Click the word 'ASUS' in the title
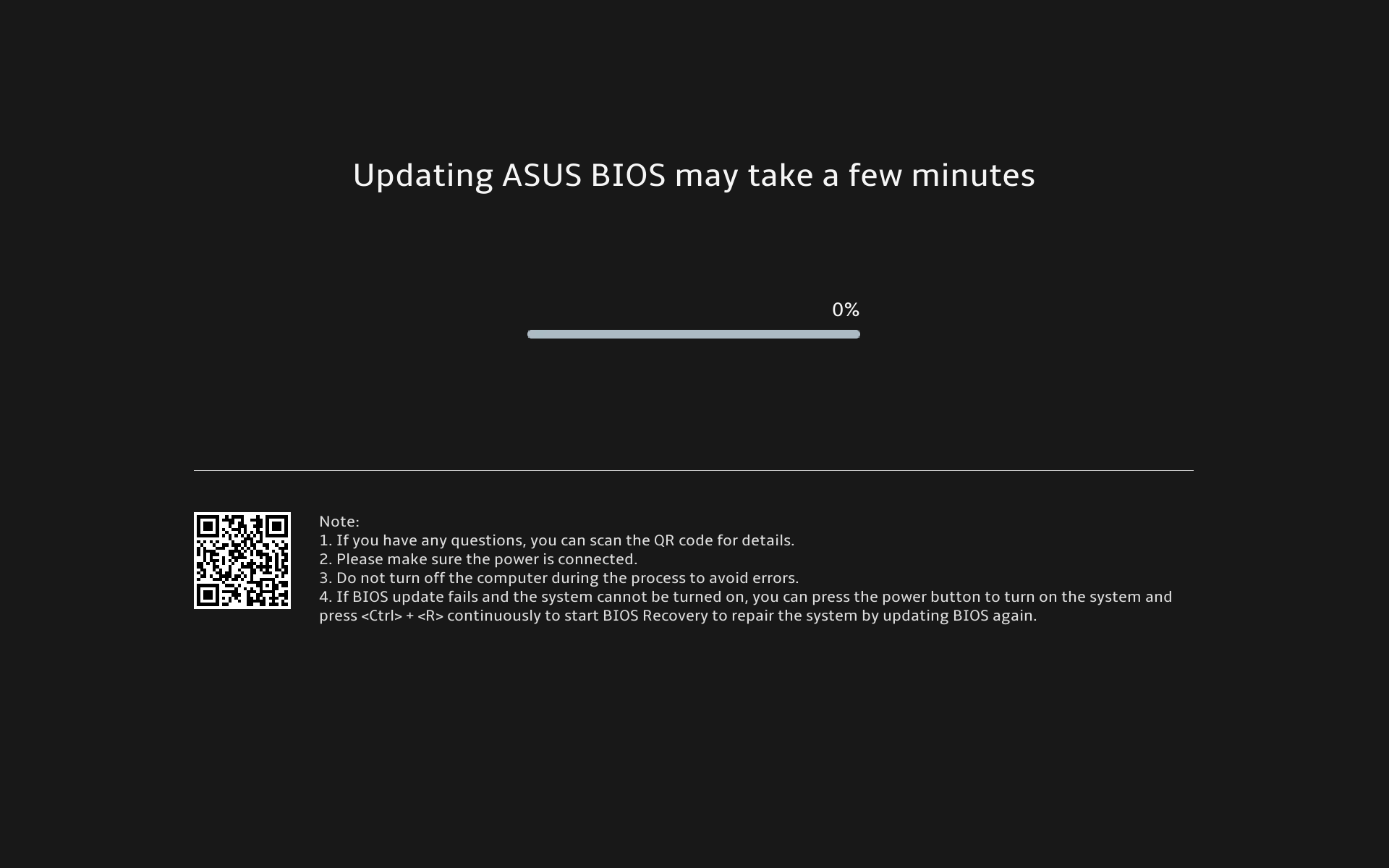 click(542, 176)
